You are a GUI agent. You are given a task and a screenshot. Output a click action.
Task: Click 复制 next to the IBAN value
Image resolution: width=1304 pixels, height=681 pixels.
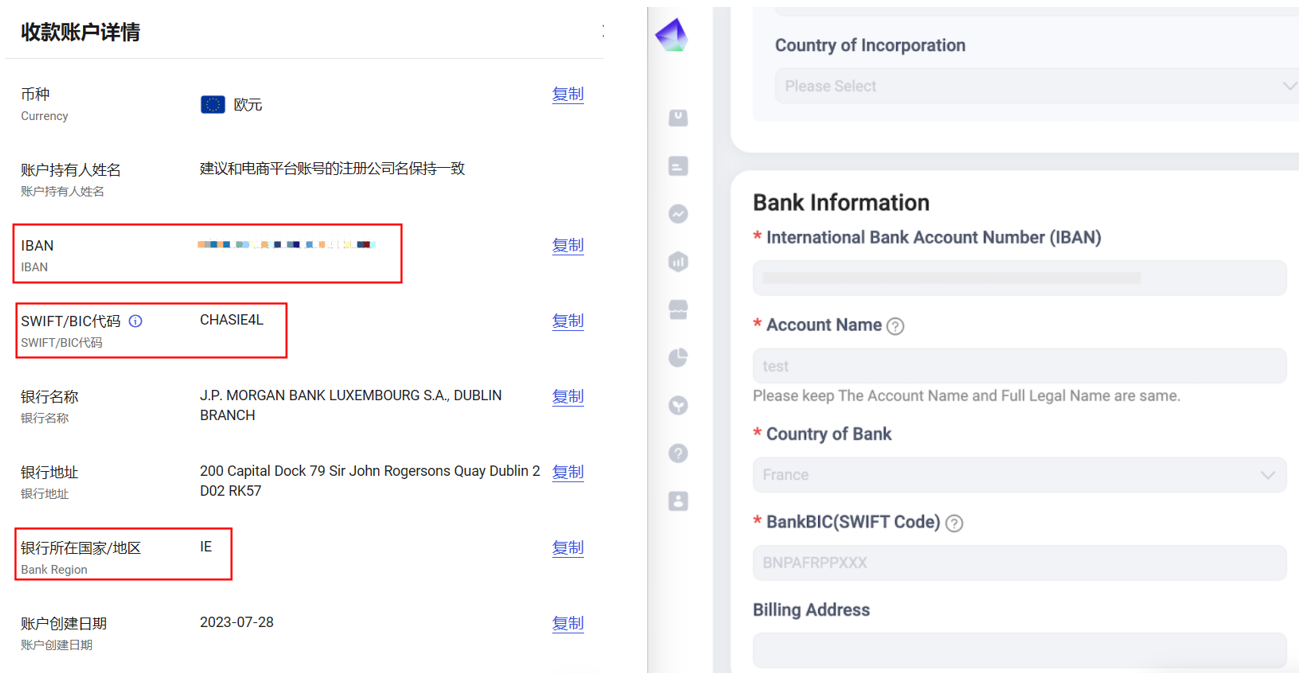[x=567, y=245]
